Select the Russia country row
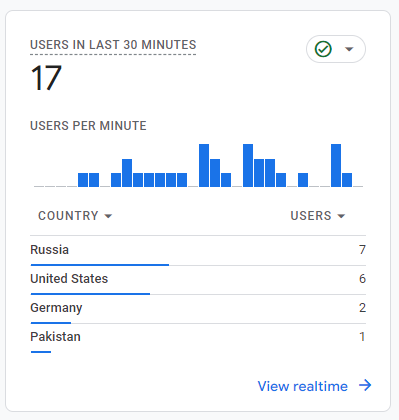 point(198,251)
